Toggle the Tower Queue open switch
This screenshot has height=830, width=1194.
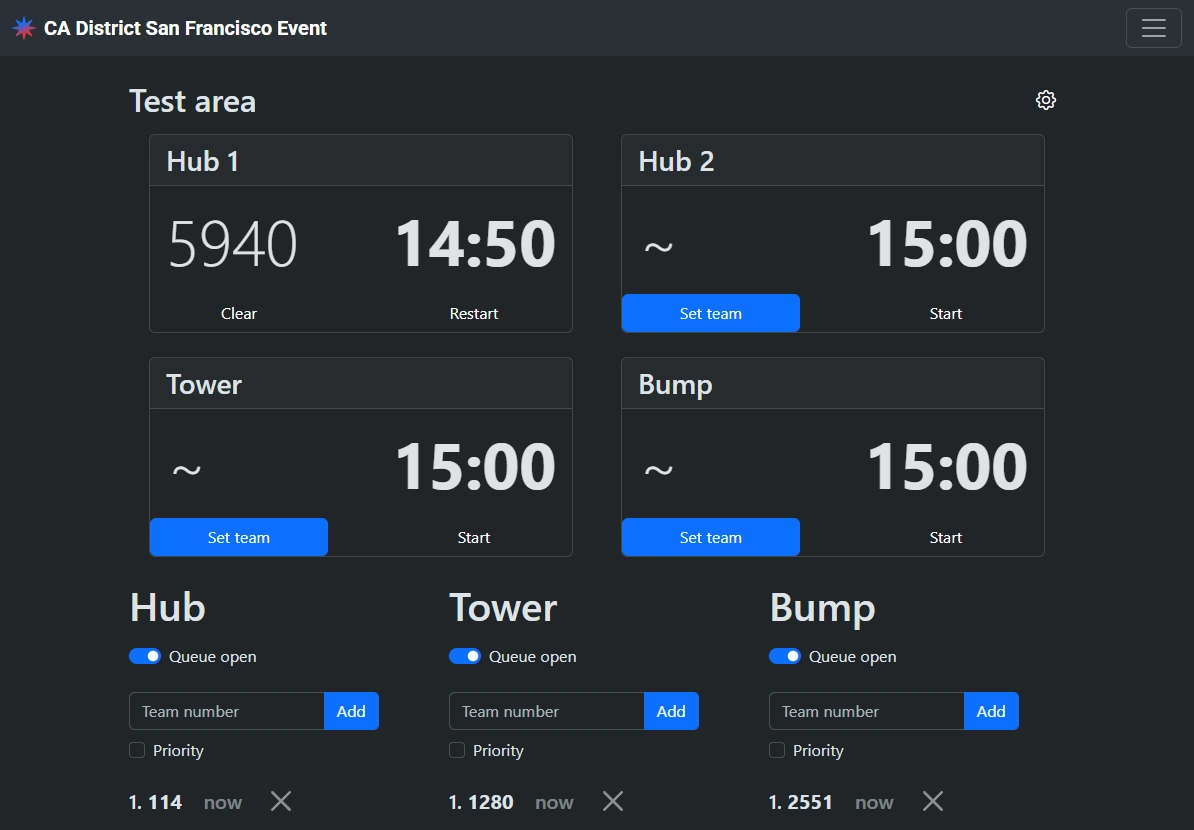click(465, 656)
